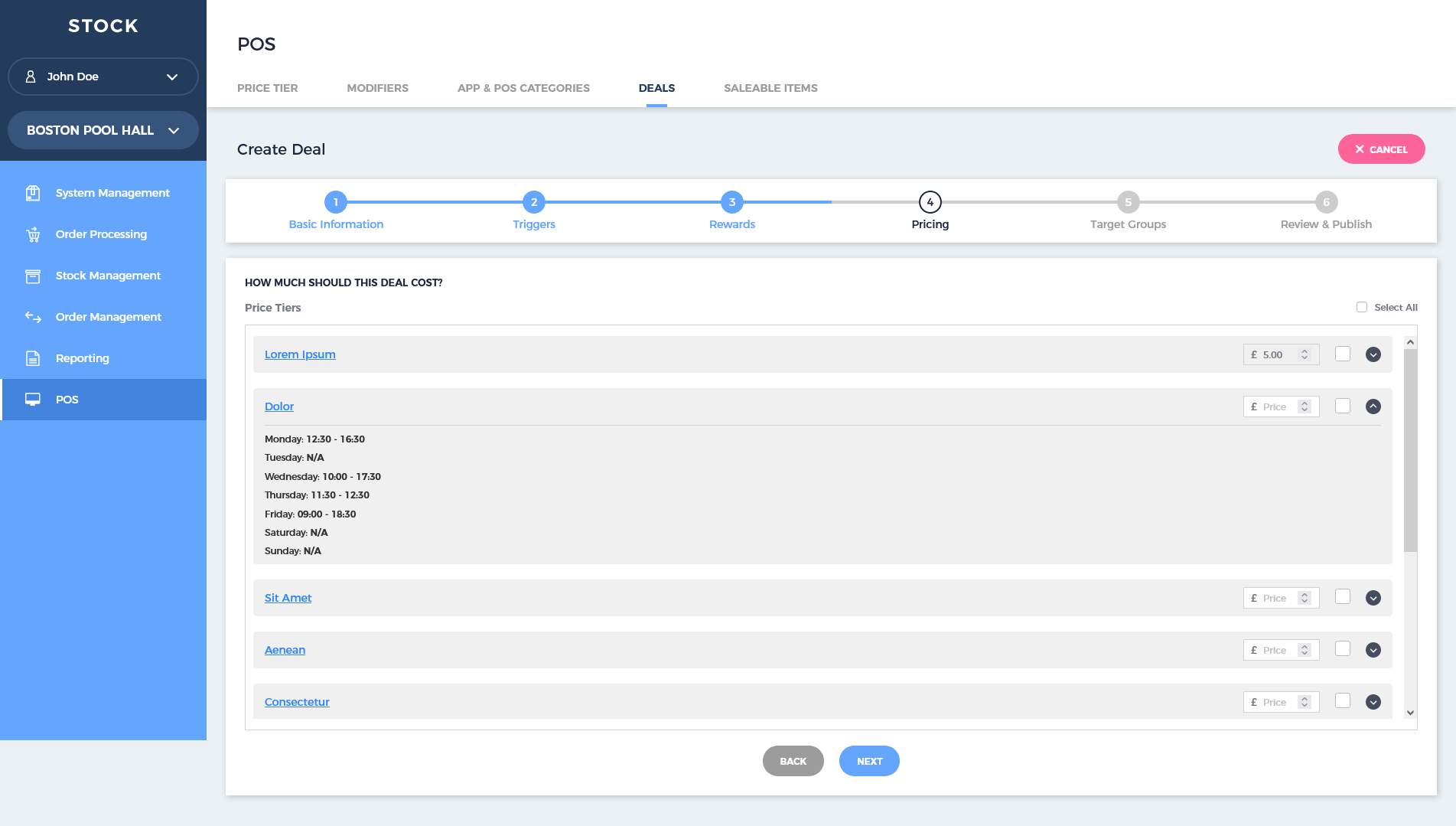Select the Order Management arrows icon
The height and width of the screenshot is (826, 1456).
(x=33, y=317)
